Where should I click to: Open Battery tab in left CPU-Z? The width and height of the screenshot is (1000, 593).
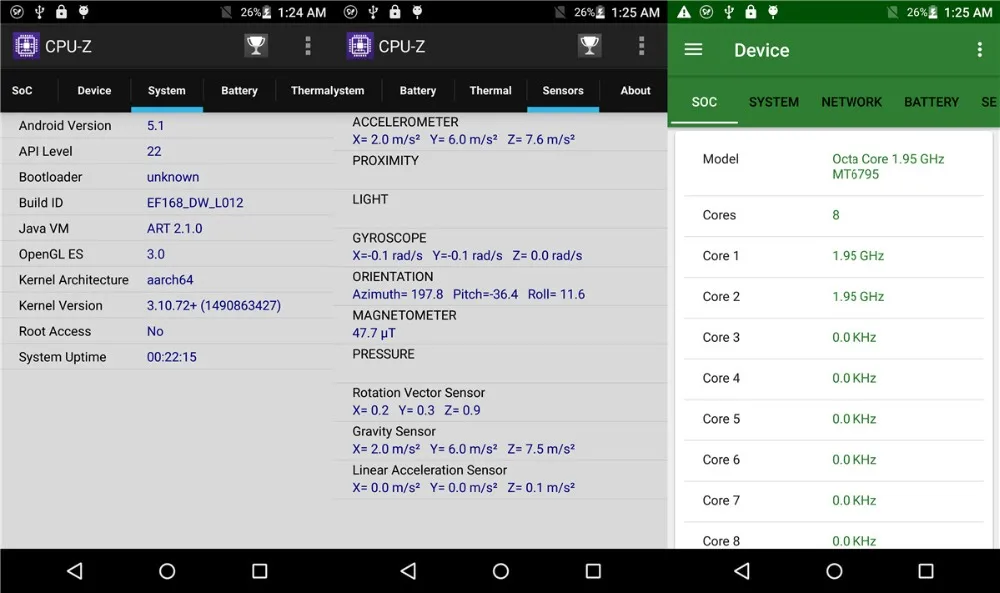[239, 91]
